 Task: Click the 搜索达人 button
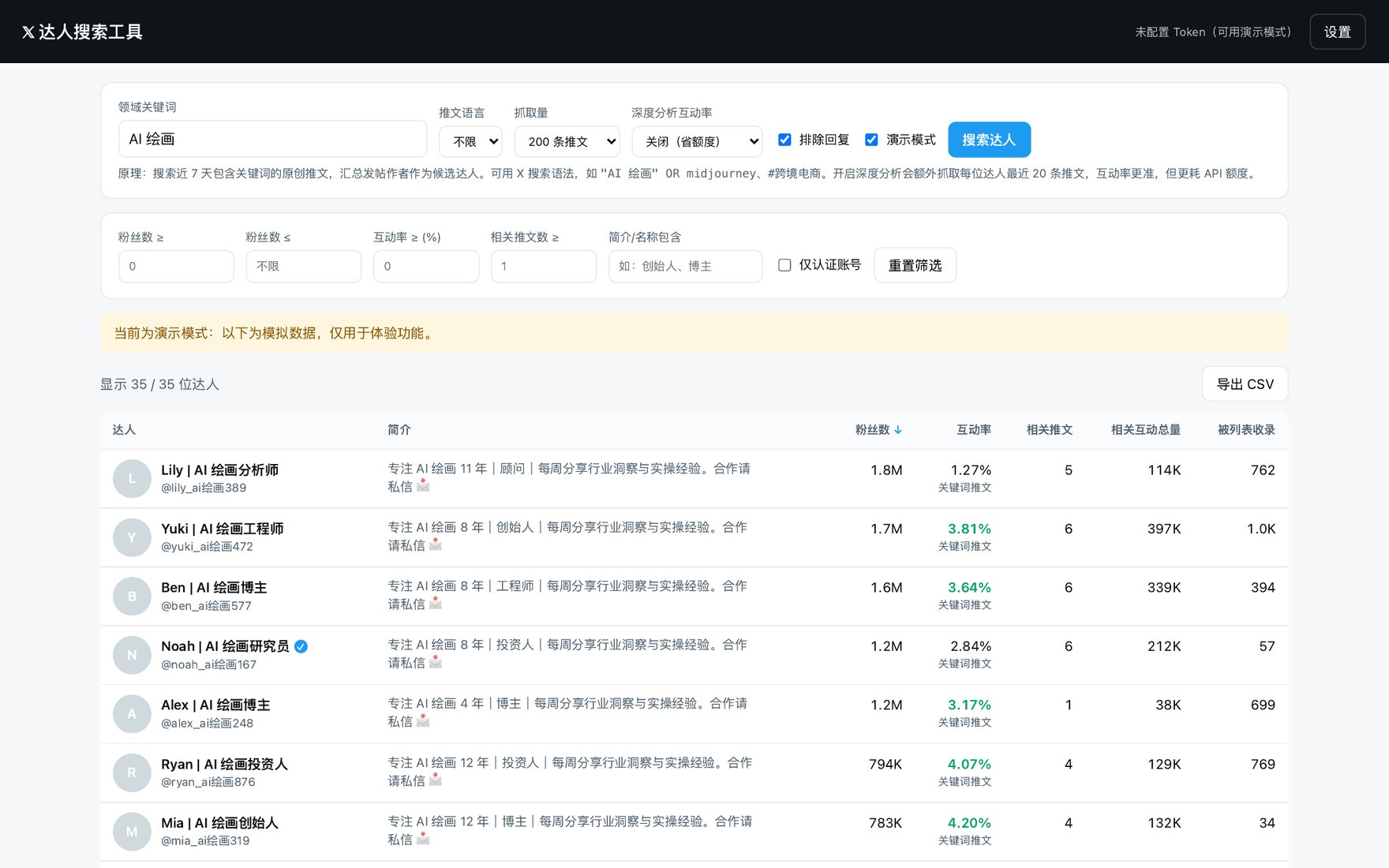pos(989,140)
